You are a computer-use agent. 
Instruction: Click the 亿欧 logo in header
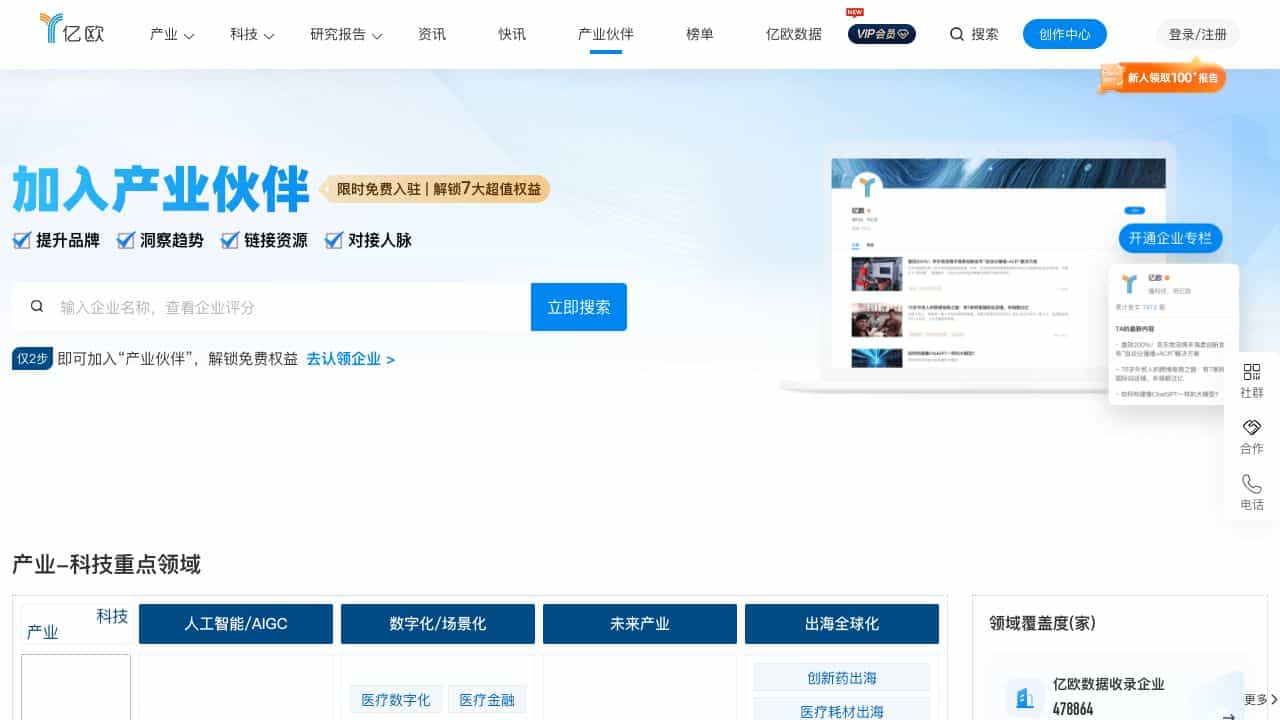pos(72,29)
